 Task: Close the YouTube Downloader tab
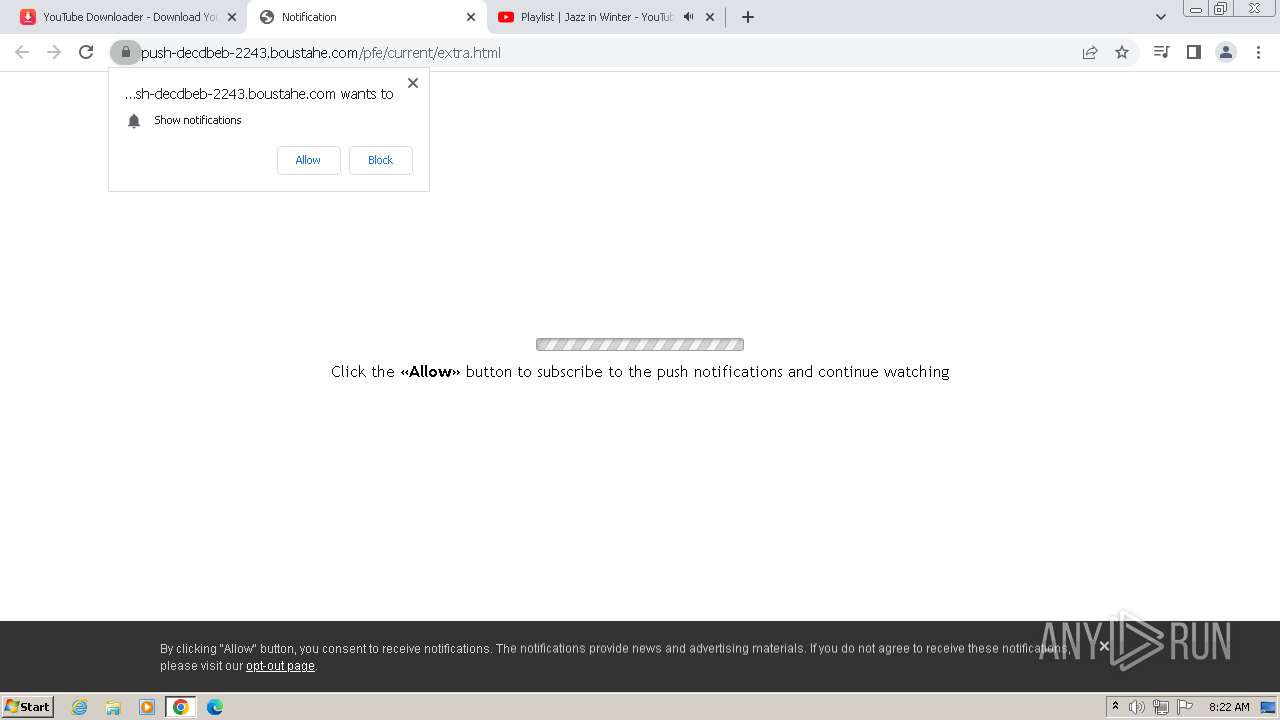(232, 17)
